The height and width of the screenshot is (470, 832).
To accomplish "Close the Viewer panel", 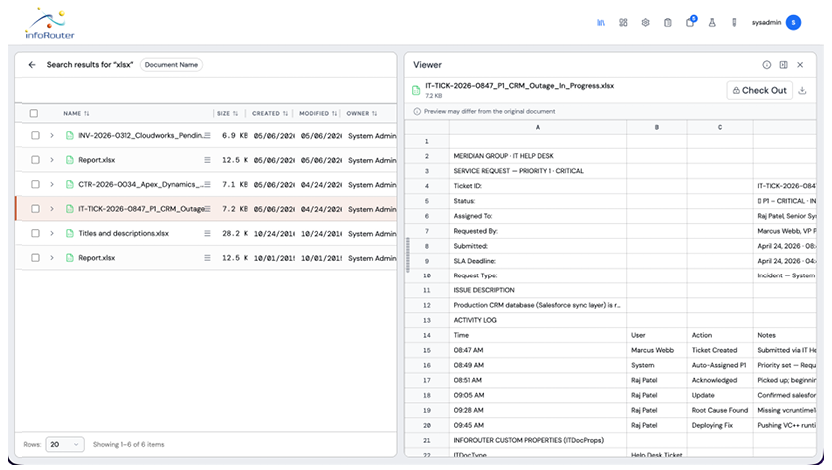I will tap(800, 65).
